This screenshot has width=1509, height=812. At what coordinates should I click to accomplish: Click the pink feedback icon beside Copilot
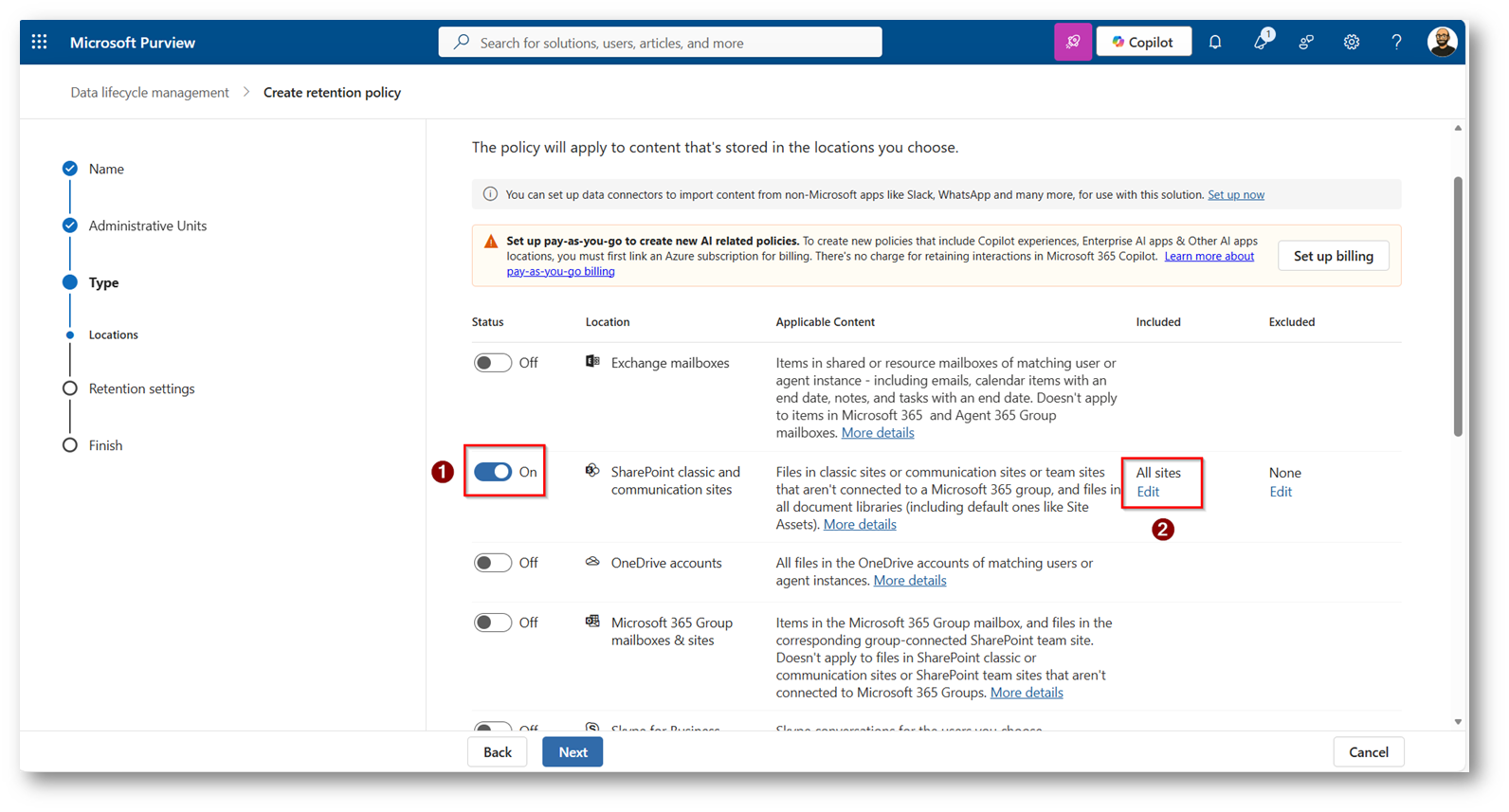click(1073, 42)
